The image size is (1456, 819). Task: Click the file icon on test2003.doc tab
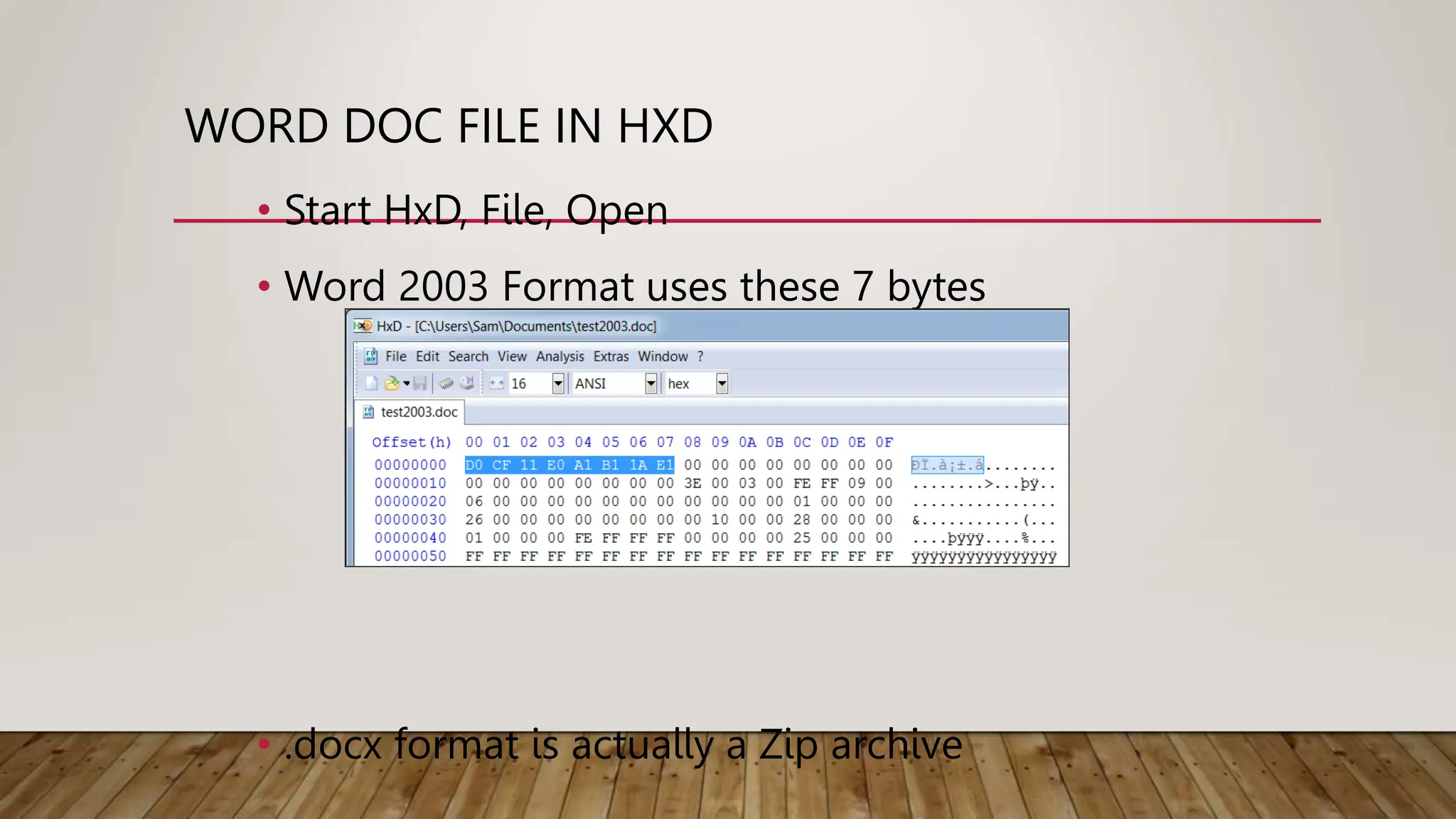(368, 412)
